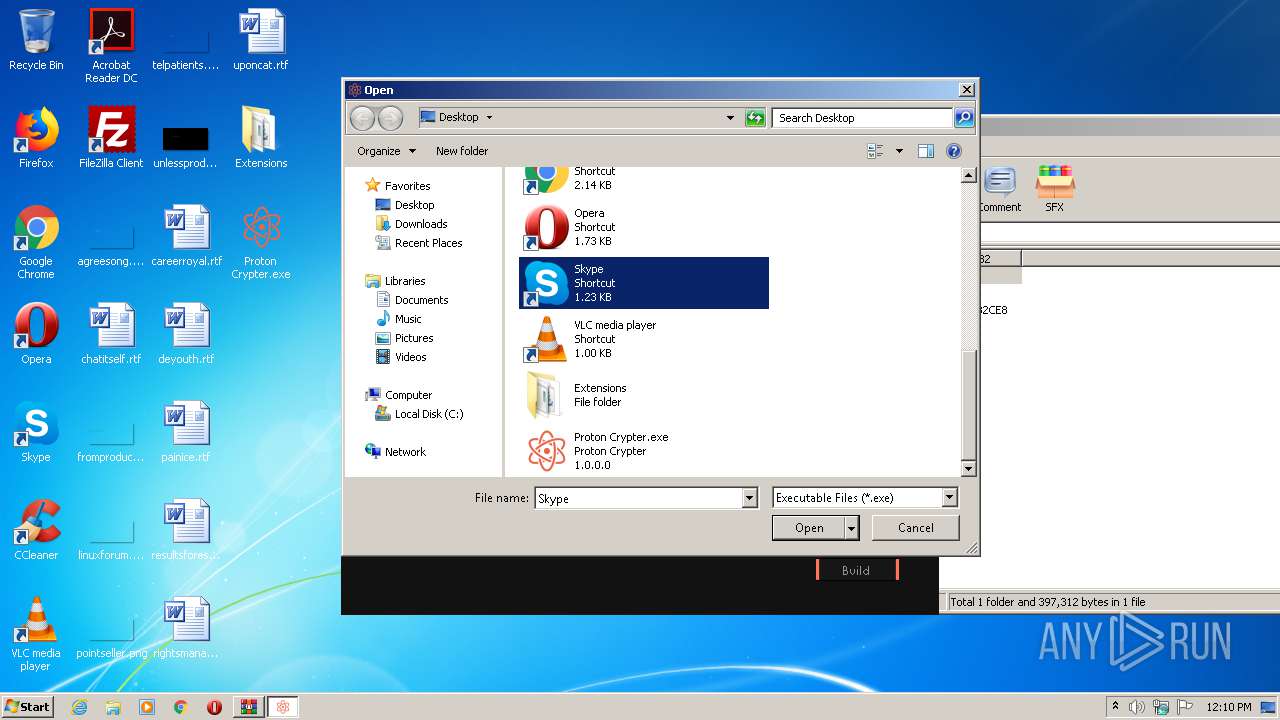Click the back navigation arrow in Open dialog
Viewport: 1280px width, 720px height.
point(362,118)
